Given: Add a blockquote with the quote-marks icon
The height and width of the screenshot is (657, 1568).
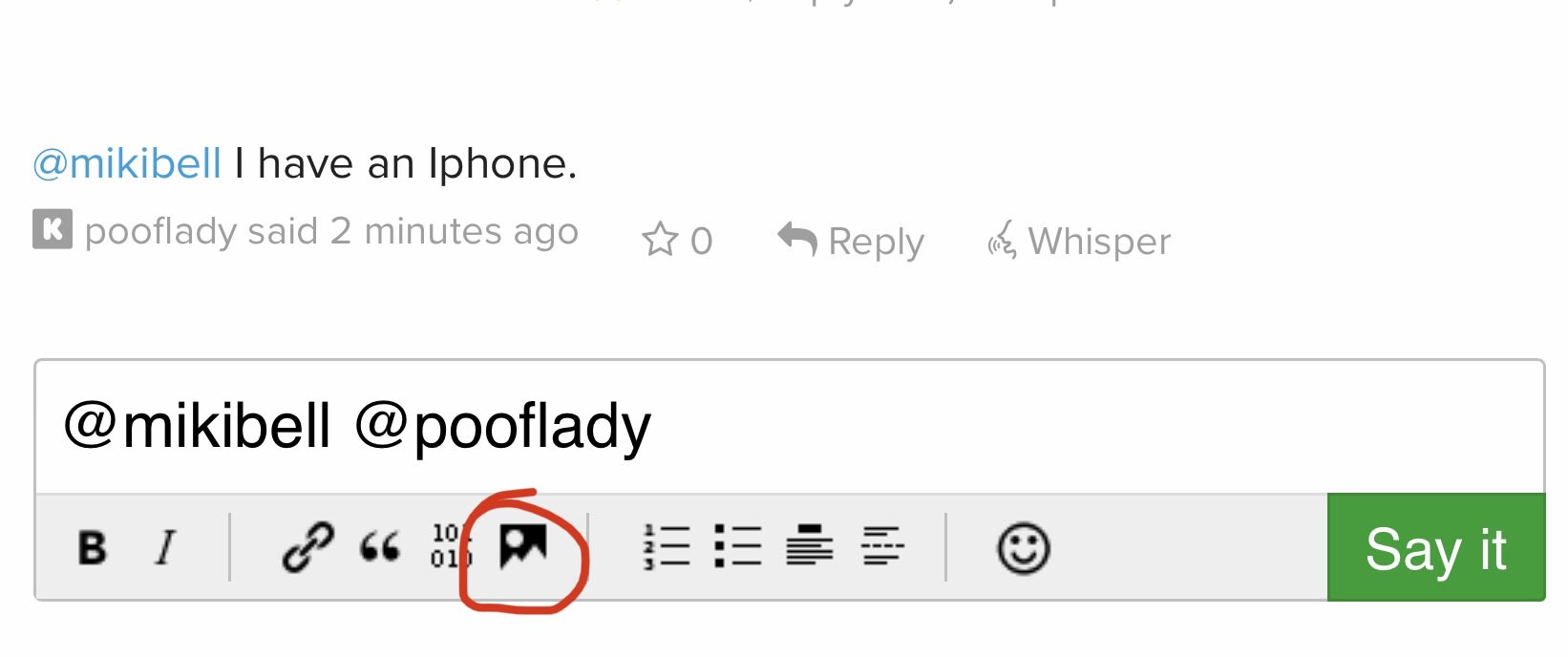Looking at the screenshot, I should pos(379,548).
